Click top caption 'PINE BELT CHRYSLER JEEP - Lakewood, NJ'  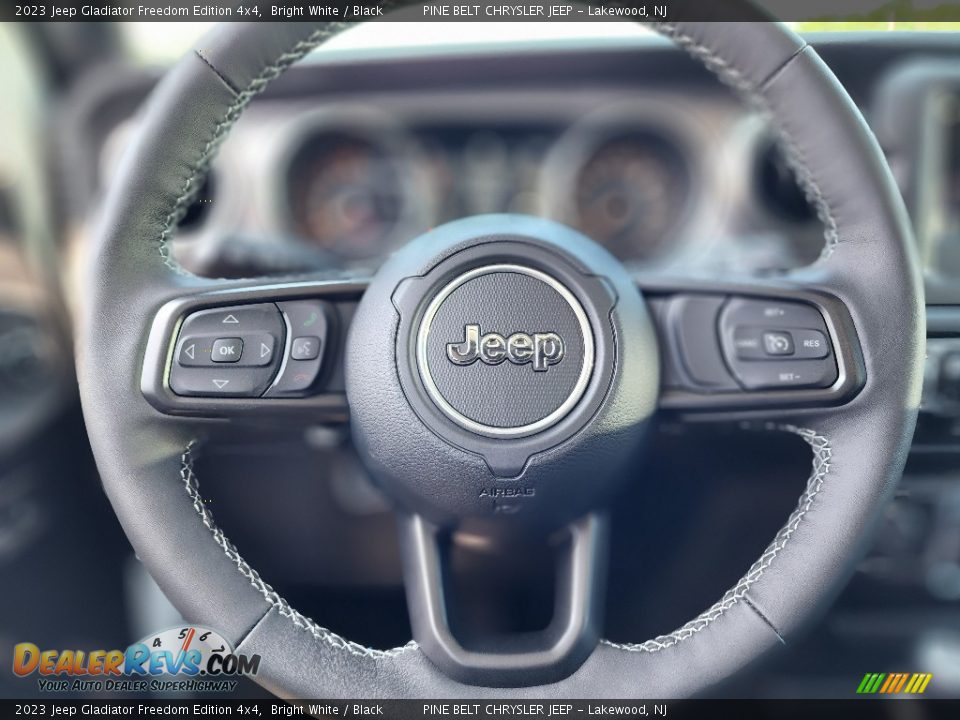544,11
